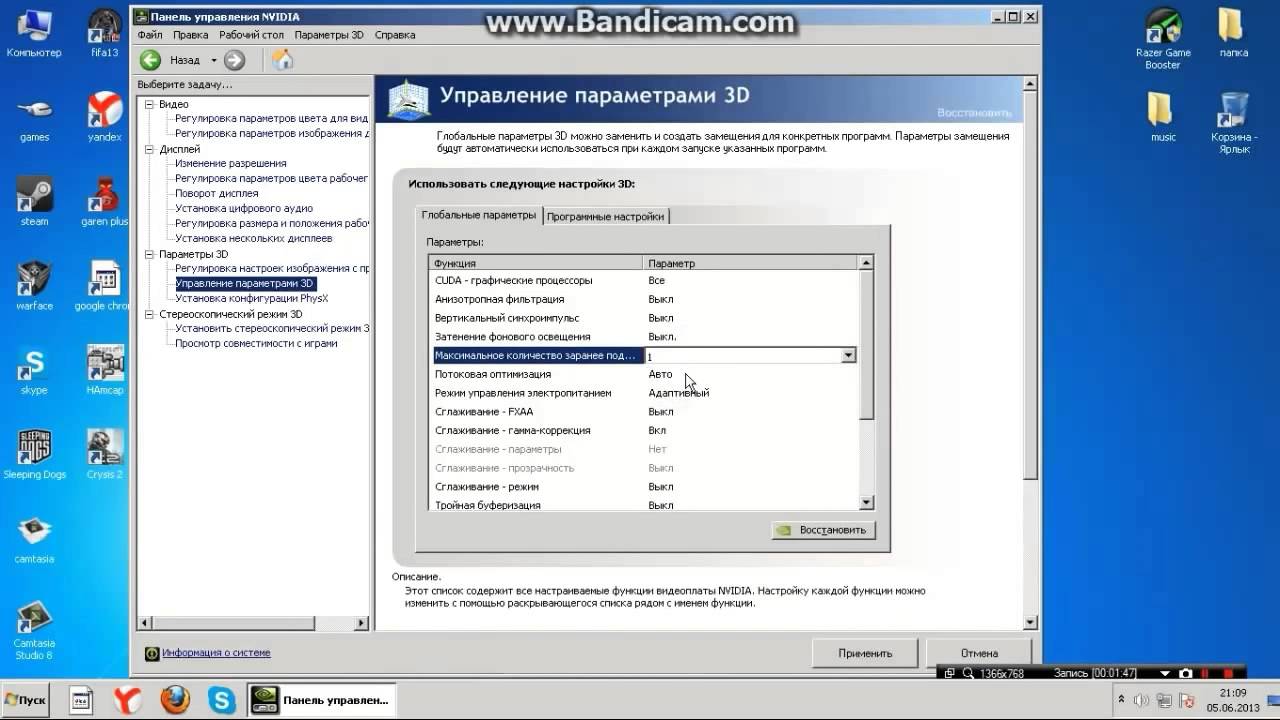Open Camtasia Studio 8 desktop shortcut

(x=34, y=630)
